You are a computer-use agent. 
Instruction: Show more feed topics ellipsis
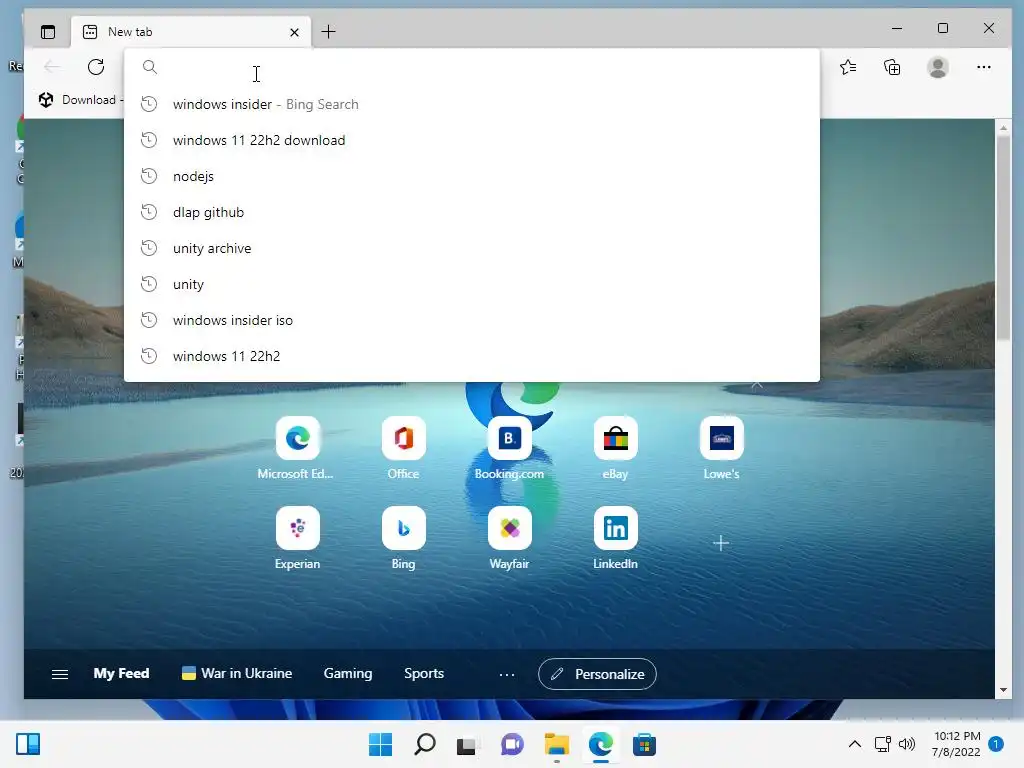(507, 675)
